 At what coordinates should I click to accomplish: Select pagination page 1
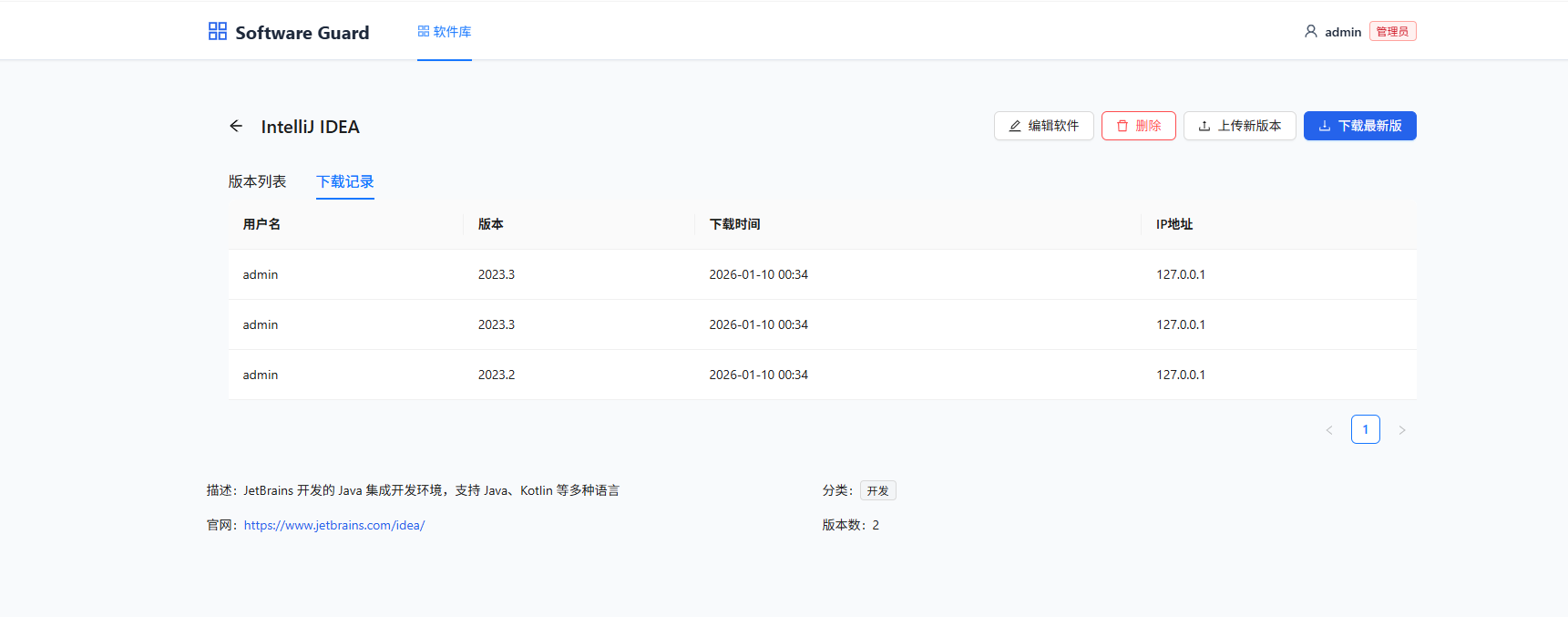[1366, 429]
